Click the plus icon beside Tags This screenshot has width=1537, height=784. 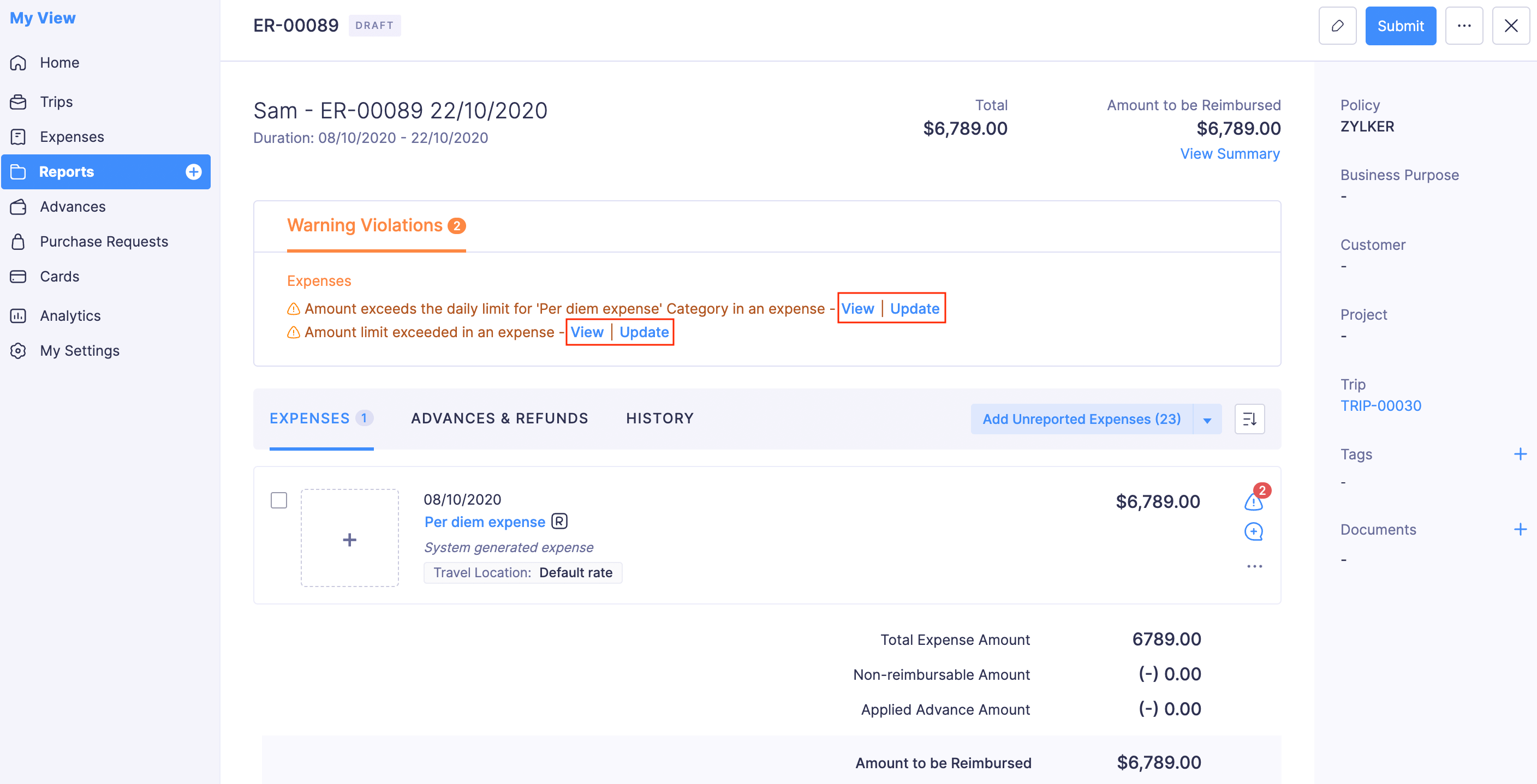[x=1520, y=454]
